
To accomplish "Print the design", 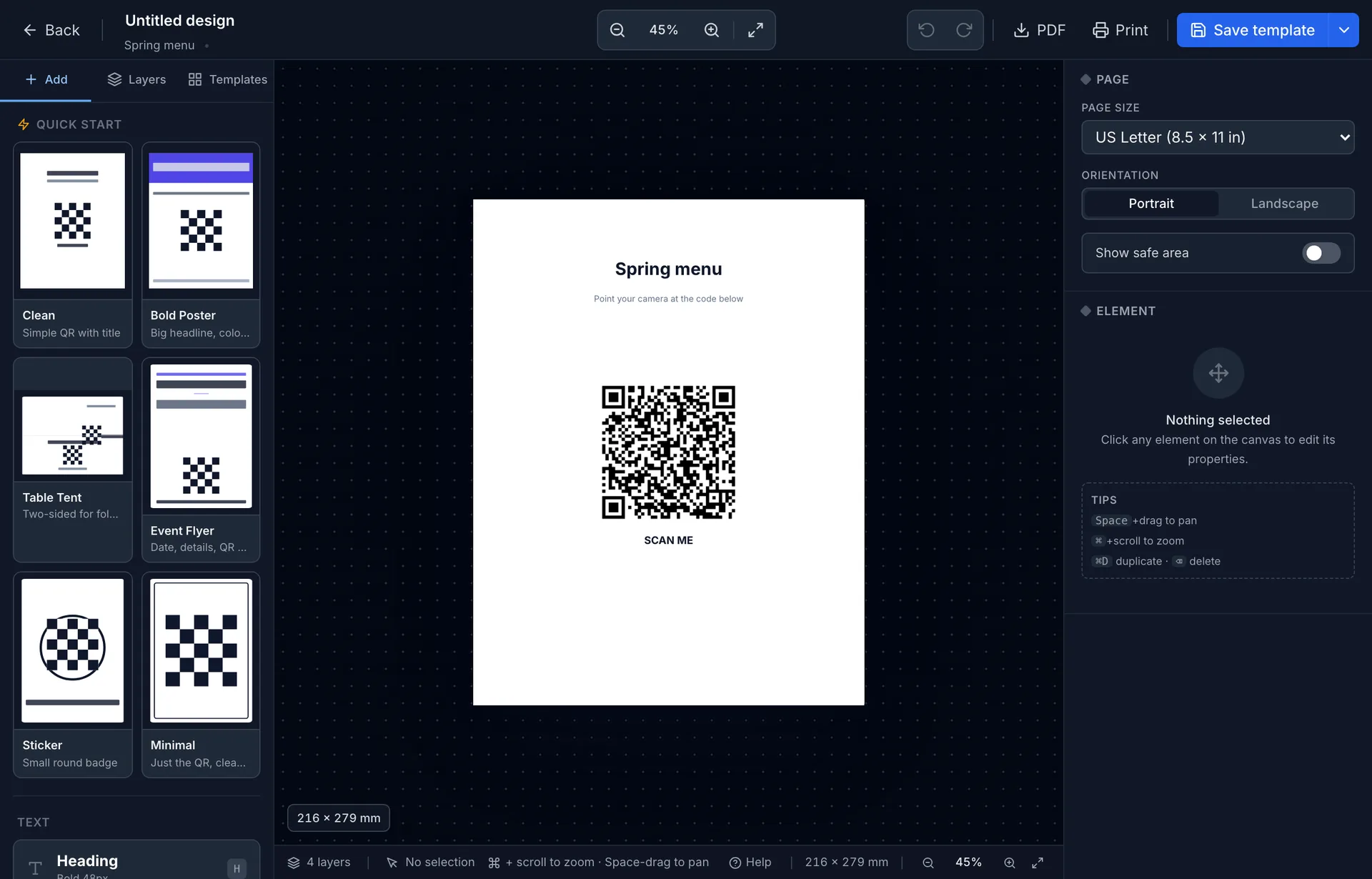I will click(1120, 30).
